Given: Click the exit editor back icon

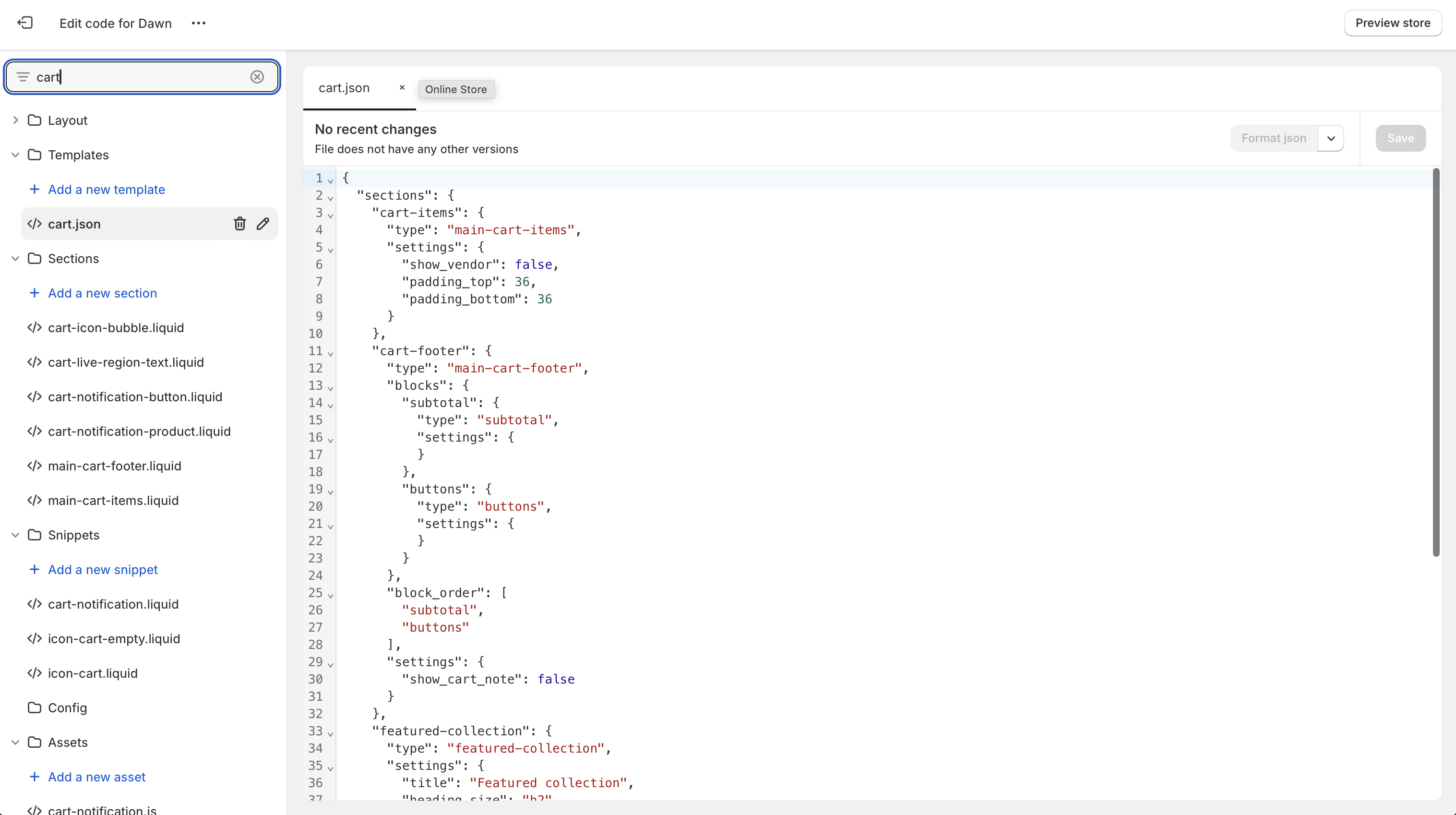Looking at the screenshot, I should point(25,23).
